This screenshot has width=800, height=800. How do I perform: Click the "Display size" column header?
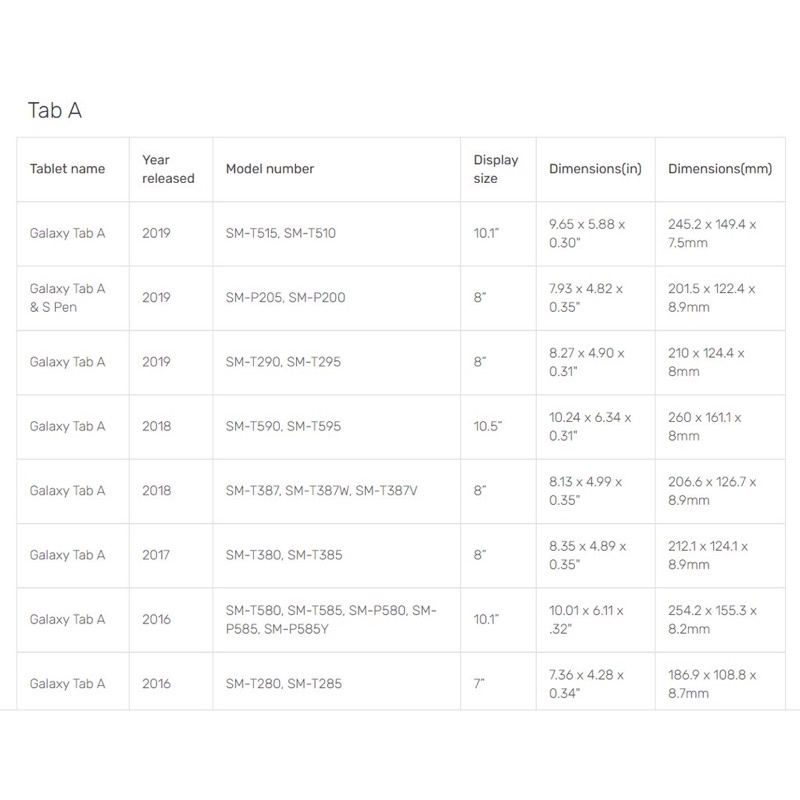click(x=496, y=169)
